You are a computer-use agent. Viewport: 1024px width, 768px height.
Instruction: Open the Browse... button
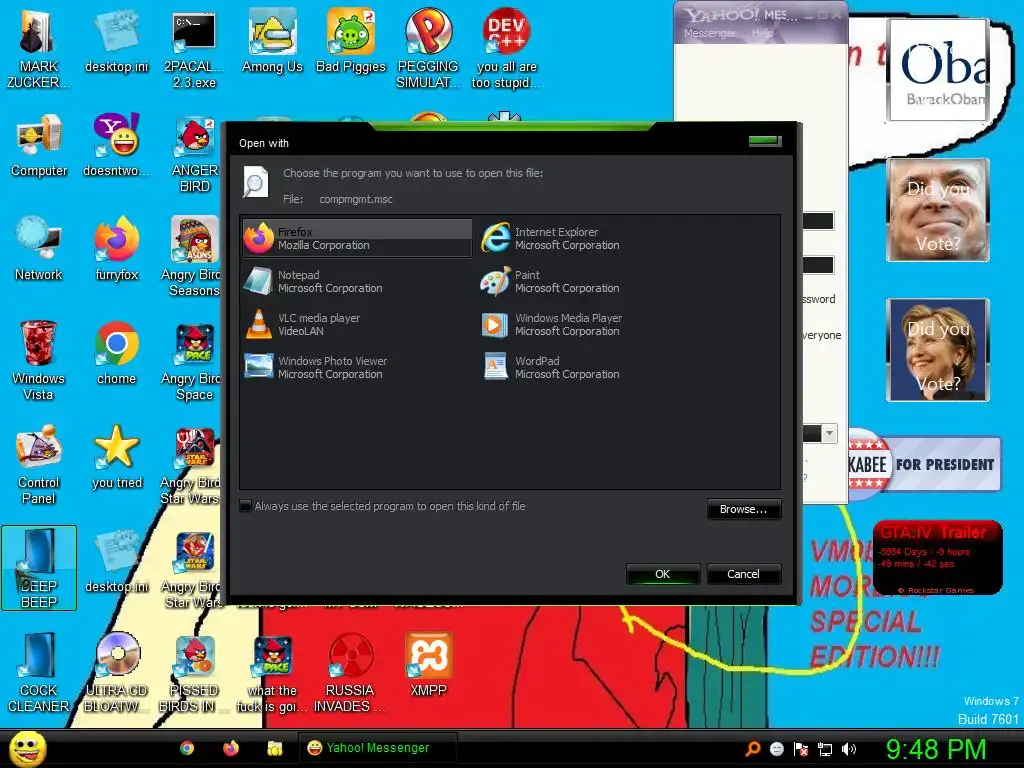(x=743, y=509)
